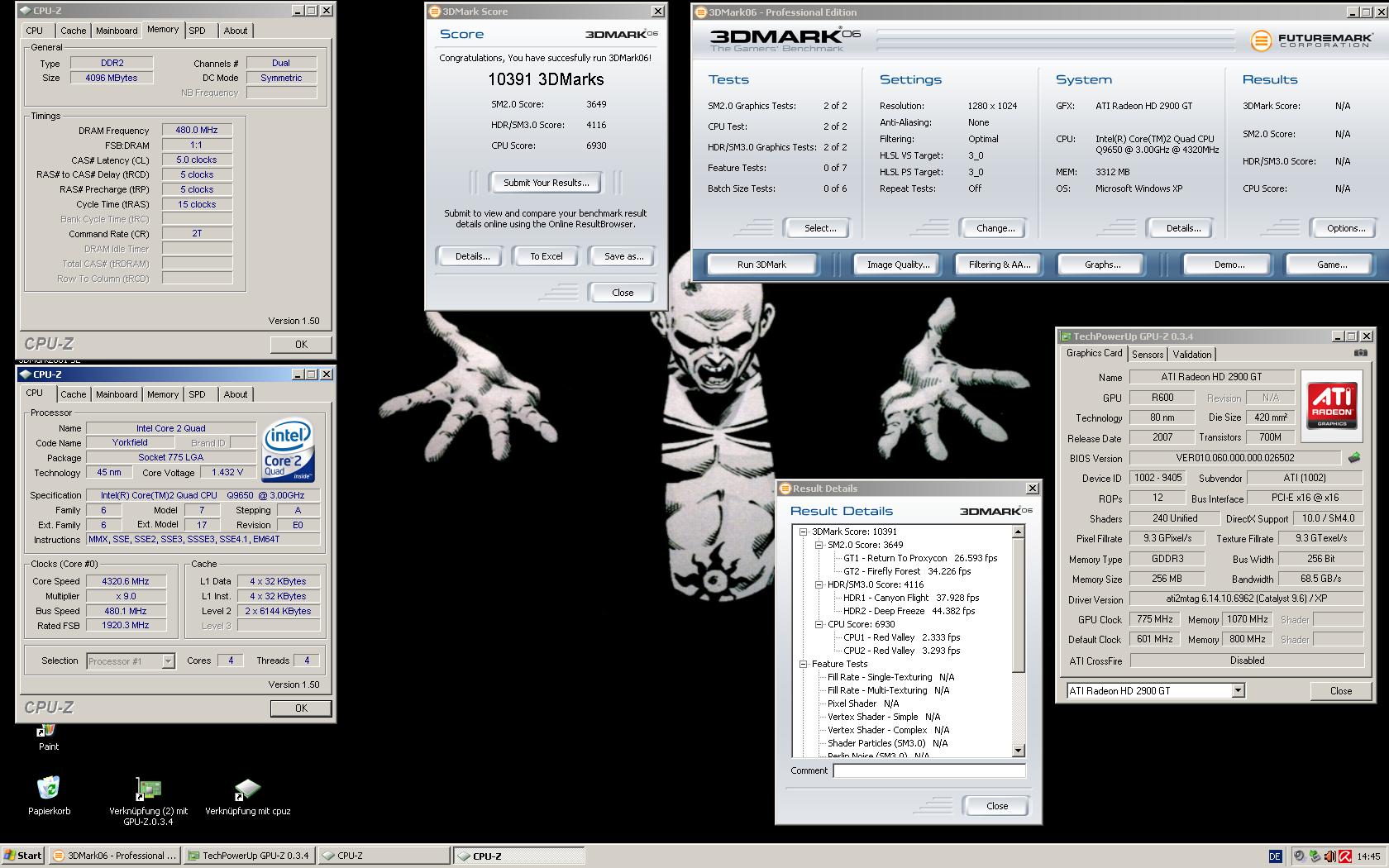Click Submit Your Results button
This screenshot has width=1389, height=868.
[546, 183]
